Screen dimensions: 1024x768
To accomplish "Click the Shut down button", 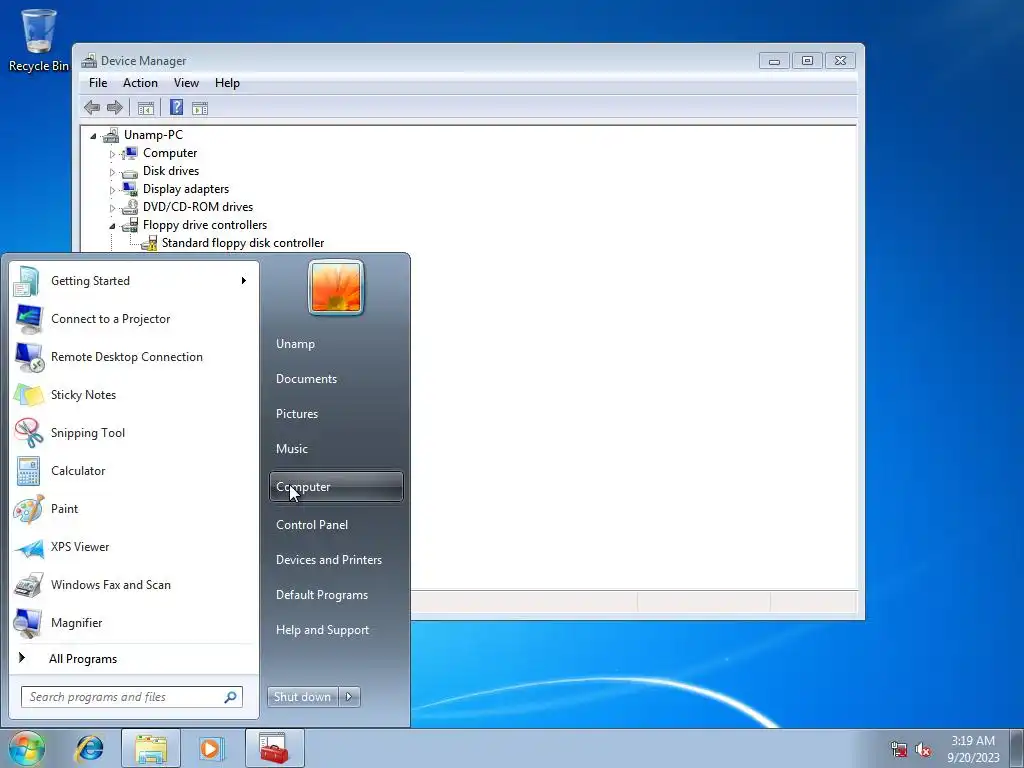I will pyautogui.click(x=303, y=697).
